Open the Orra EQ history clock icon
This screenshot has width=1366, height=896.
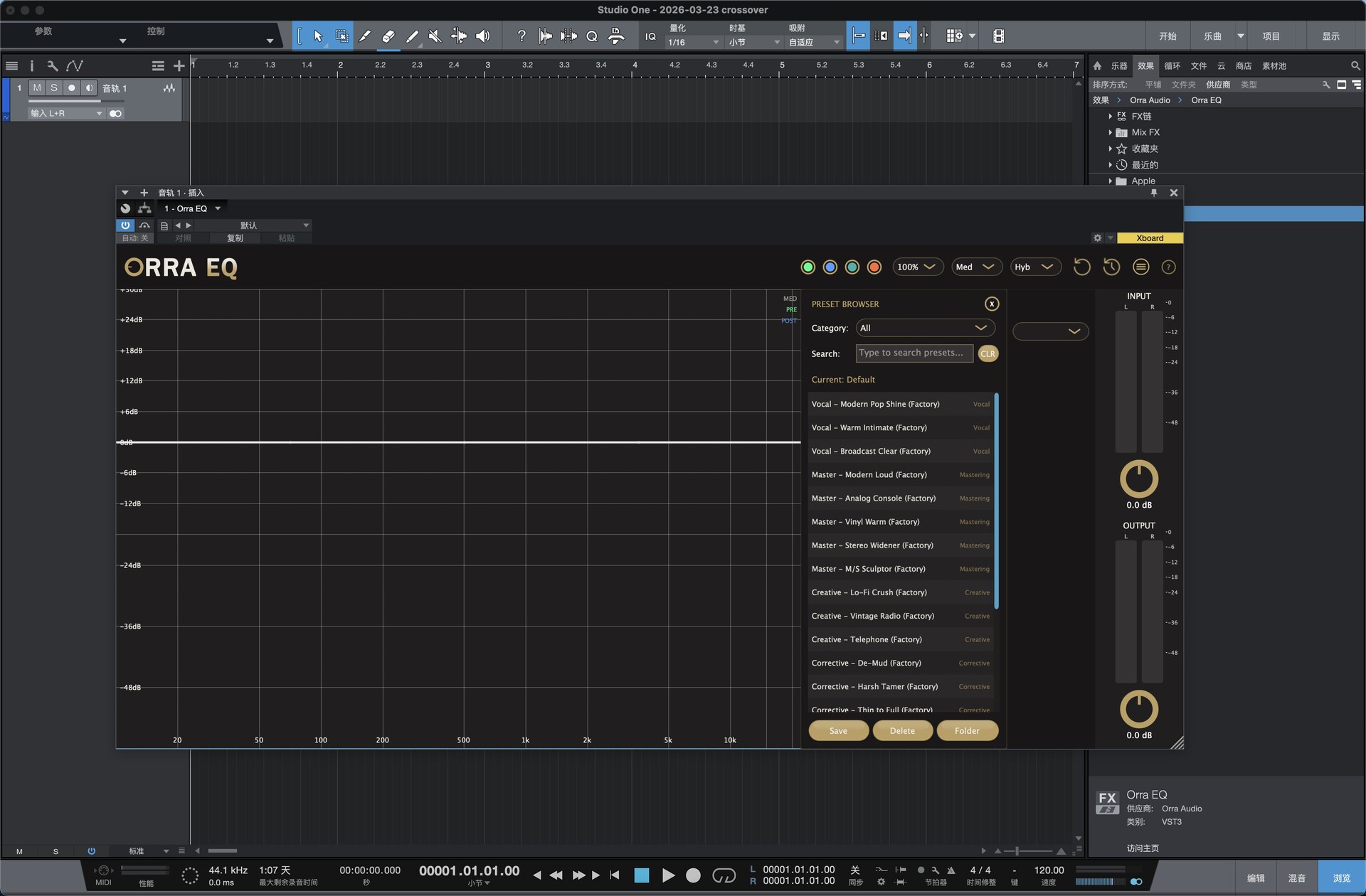click(x=1111, y=267)
